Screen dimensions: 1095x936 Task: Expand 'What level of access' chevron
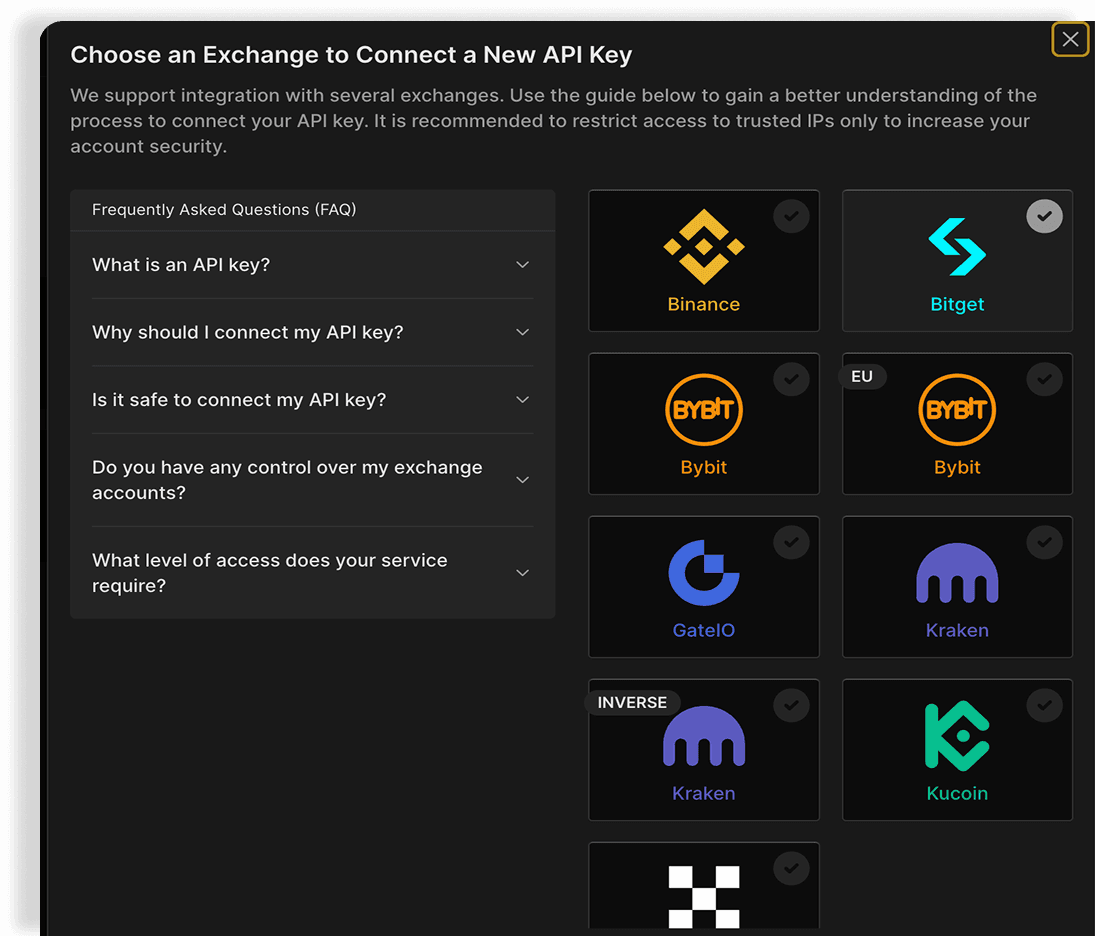[x=522, y=573]
